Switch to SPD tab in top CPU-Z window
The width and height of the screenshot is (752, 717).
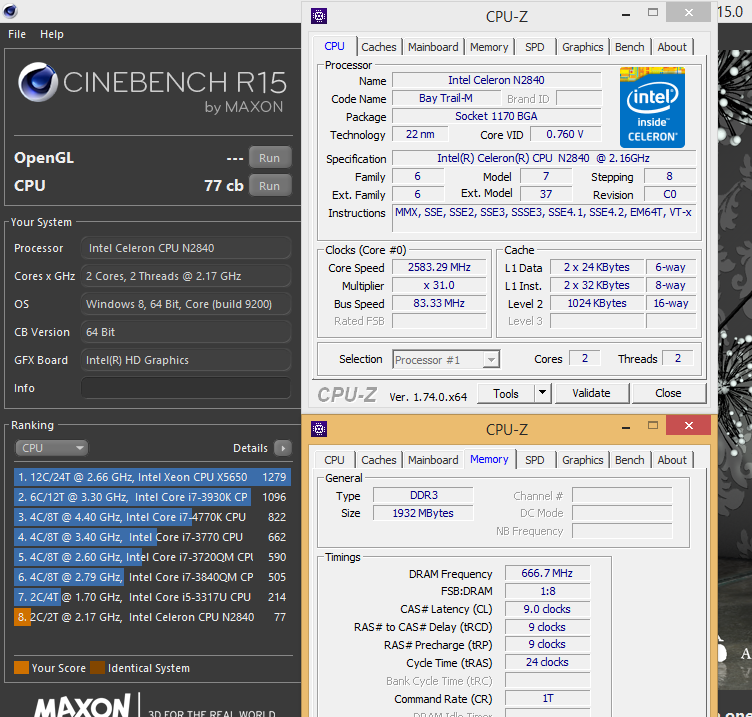pyautogui.click(x=534, y=47)
